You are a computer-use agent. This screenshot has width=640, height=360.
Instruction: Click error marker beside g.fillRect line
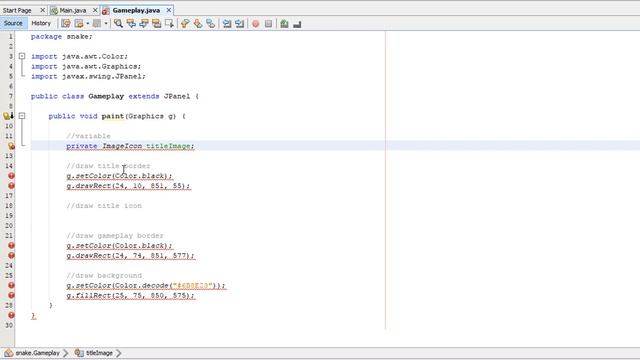point(11,295)
